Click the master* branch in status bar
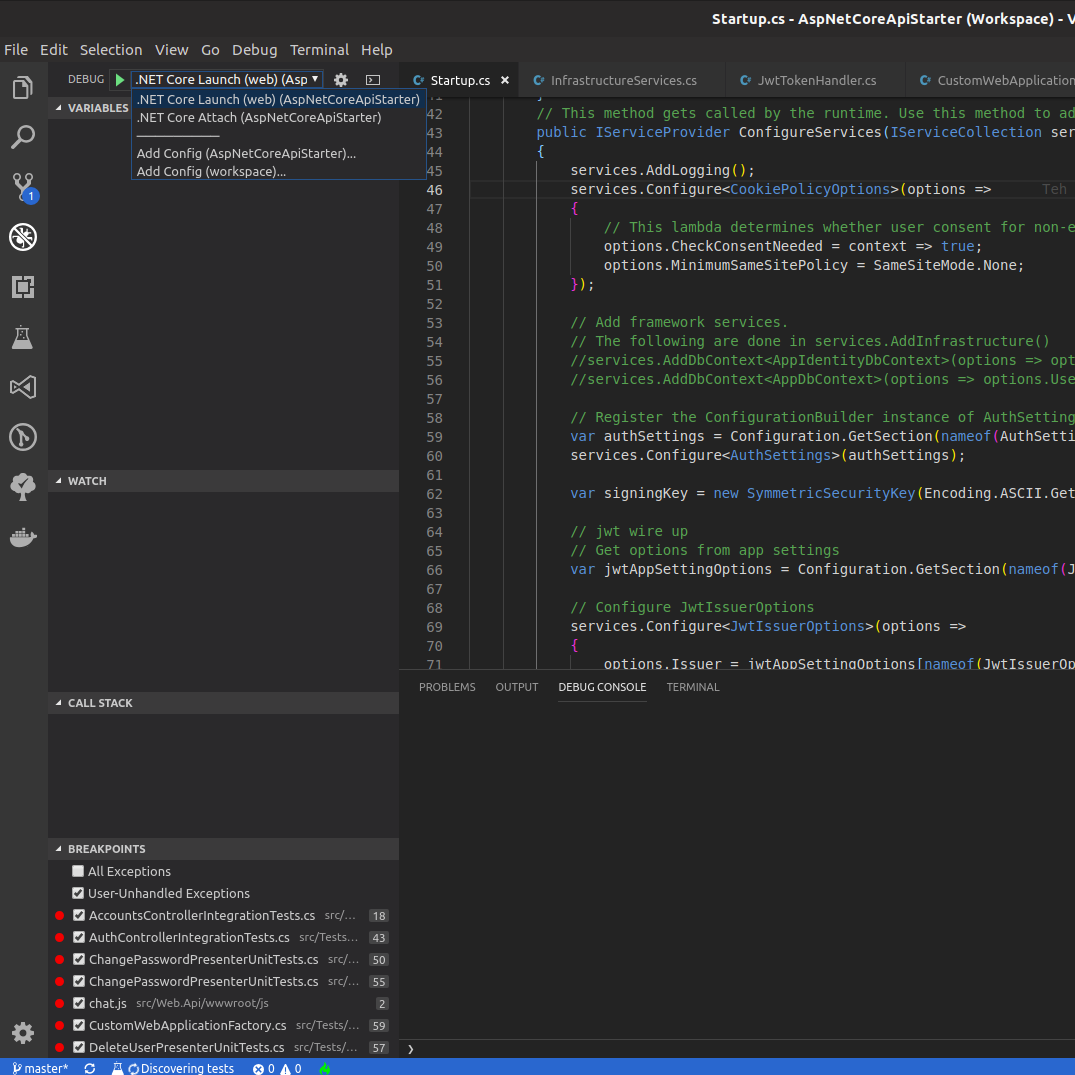Screen dimensions: 1075x1075 (x=40, y=1068)
